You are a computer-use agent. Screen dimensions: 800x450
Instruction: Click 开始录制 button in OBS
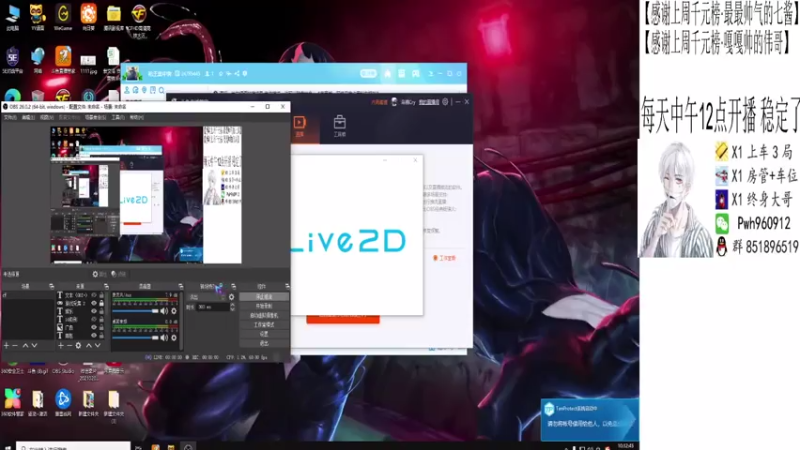[264, 306]
